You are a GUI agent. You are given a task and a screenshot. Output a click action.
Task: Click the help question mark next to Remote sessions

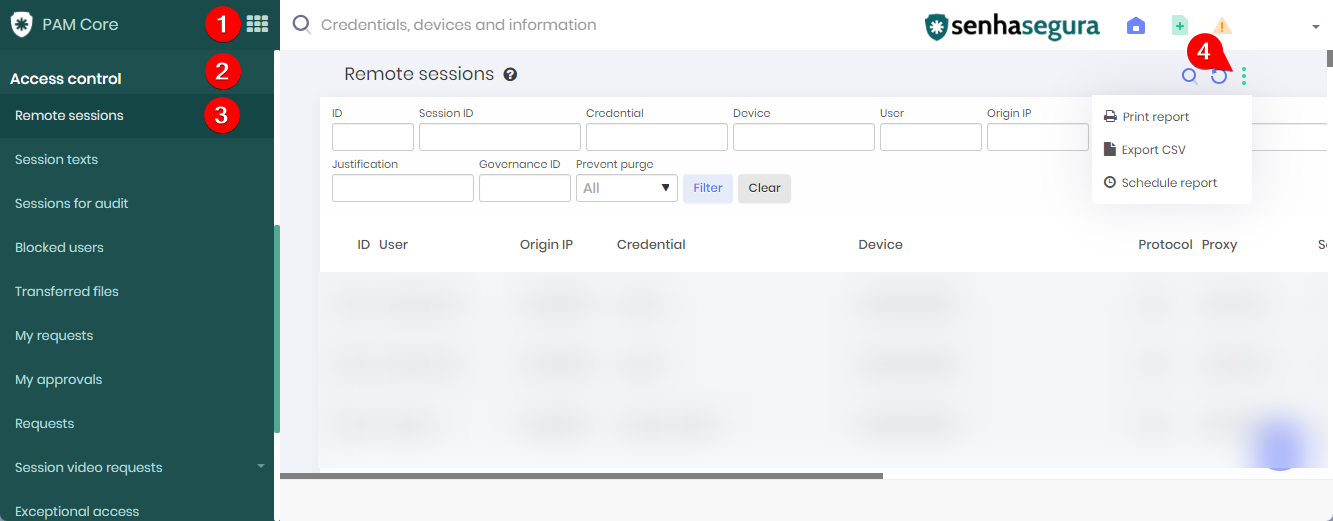pos(510,74)
